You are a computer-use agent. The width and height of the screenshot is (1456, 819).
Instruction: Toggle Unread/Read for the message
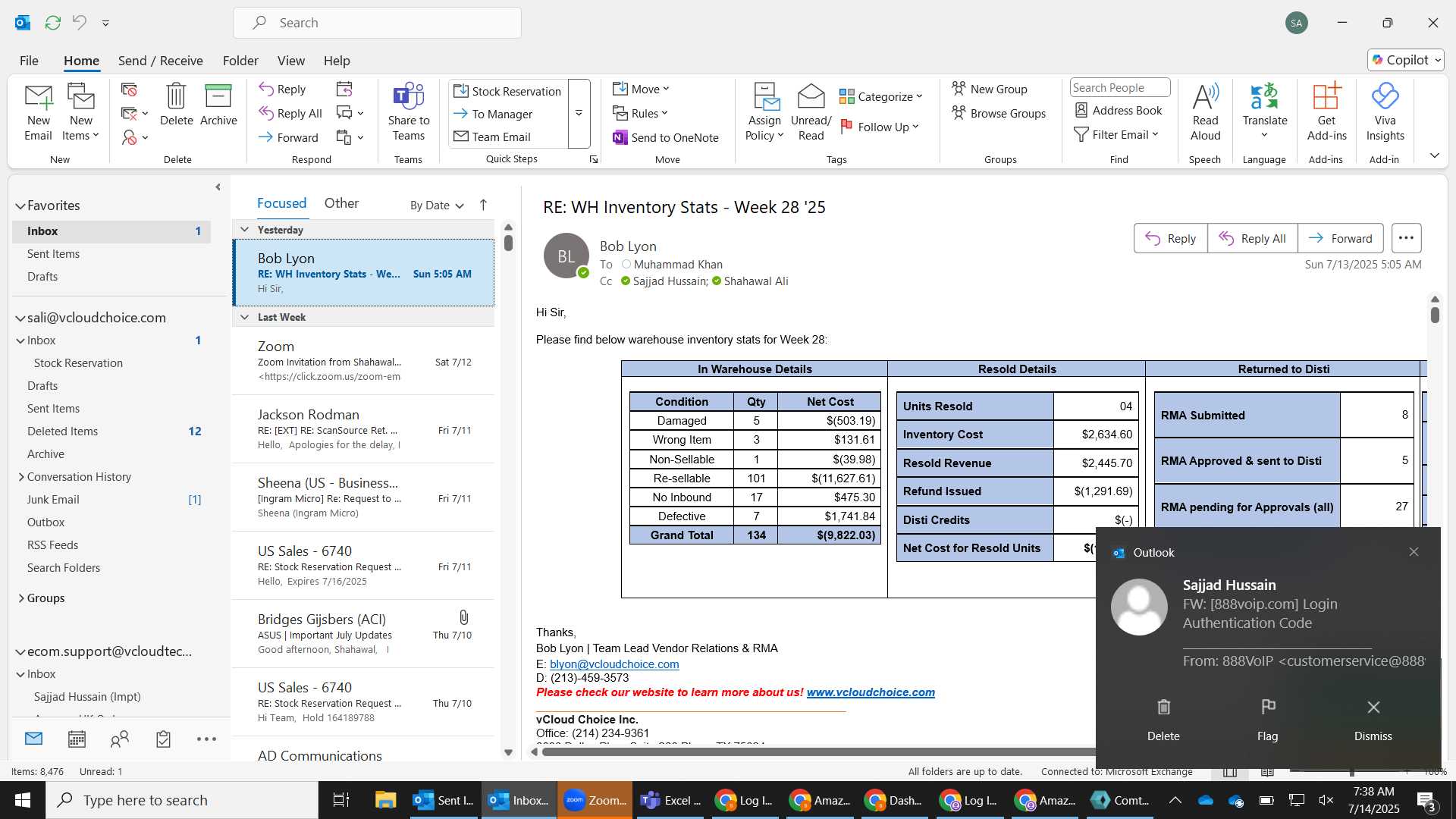point(811,111)
